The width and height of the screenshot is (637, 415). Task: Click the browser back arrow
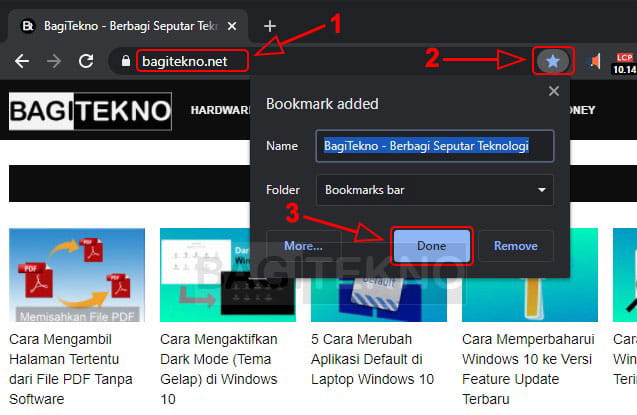click(x=22, y=61)
